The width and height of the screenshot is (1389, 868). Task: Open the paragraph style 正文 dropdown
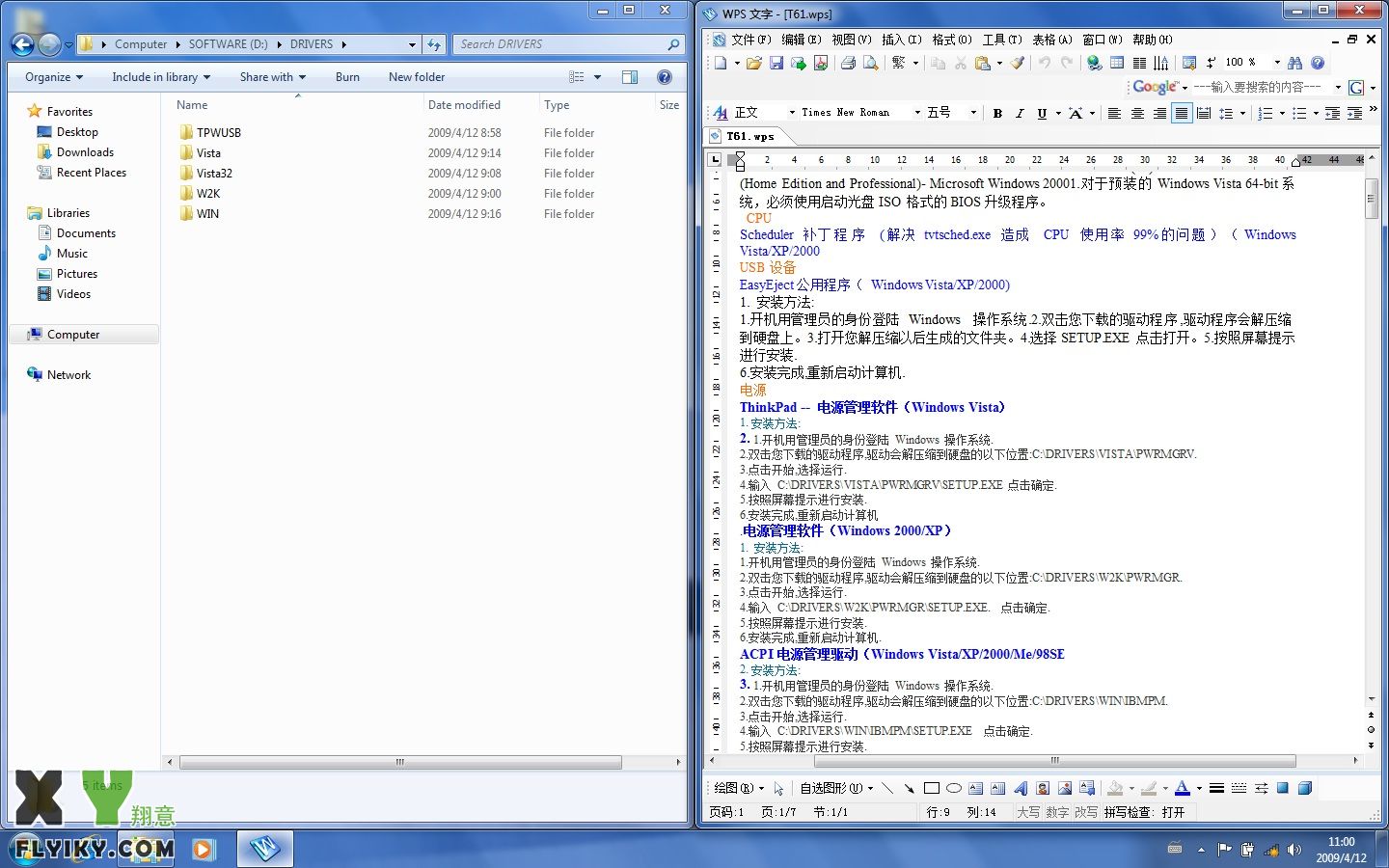tap(792, 113)
